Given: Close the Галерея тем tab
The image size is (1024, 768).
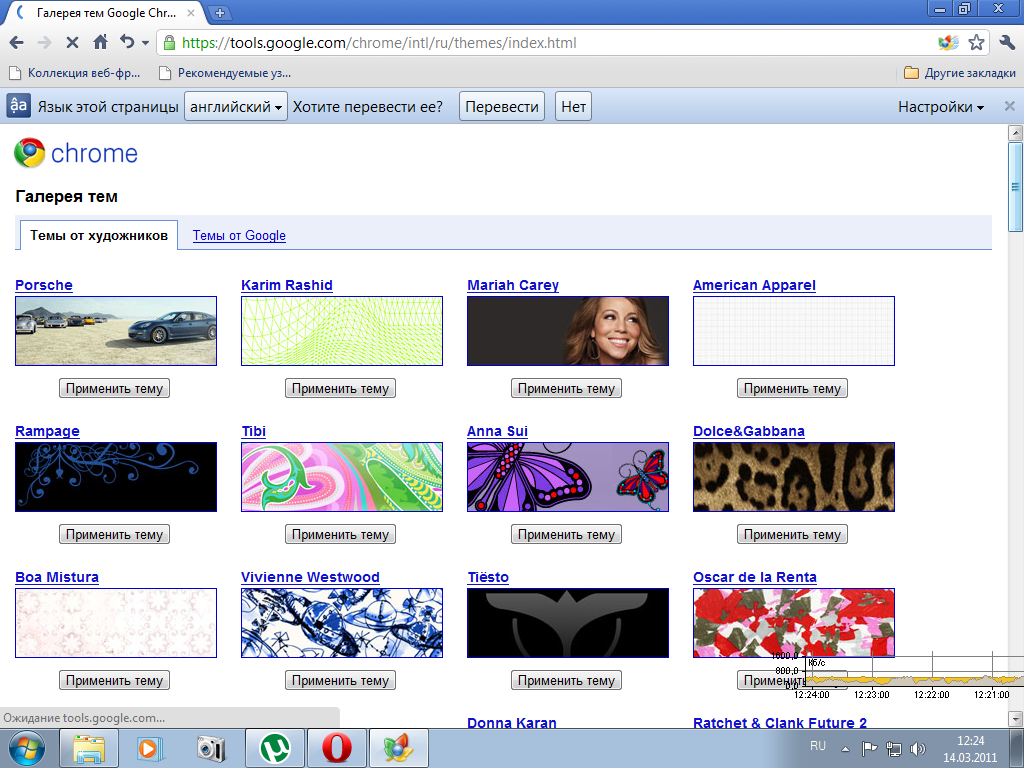Looking at the screenshot, I should click(191, 12).
